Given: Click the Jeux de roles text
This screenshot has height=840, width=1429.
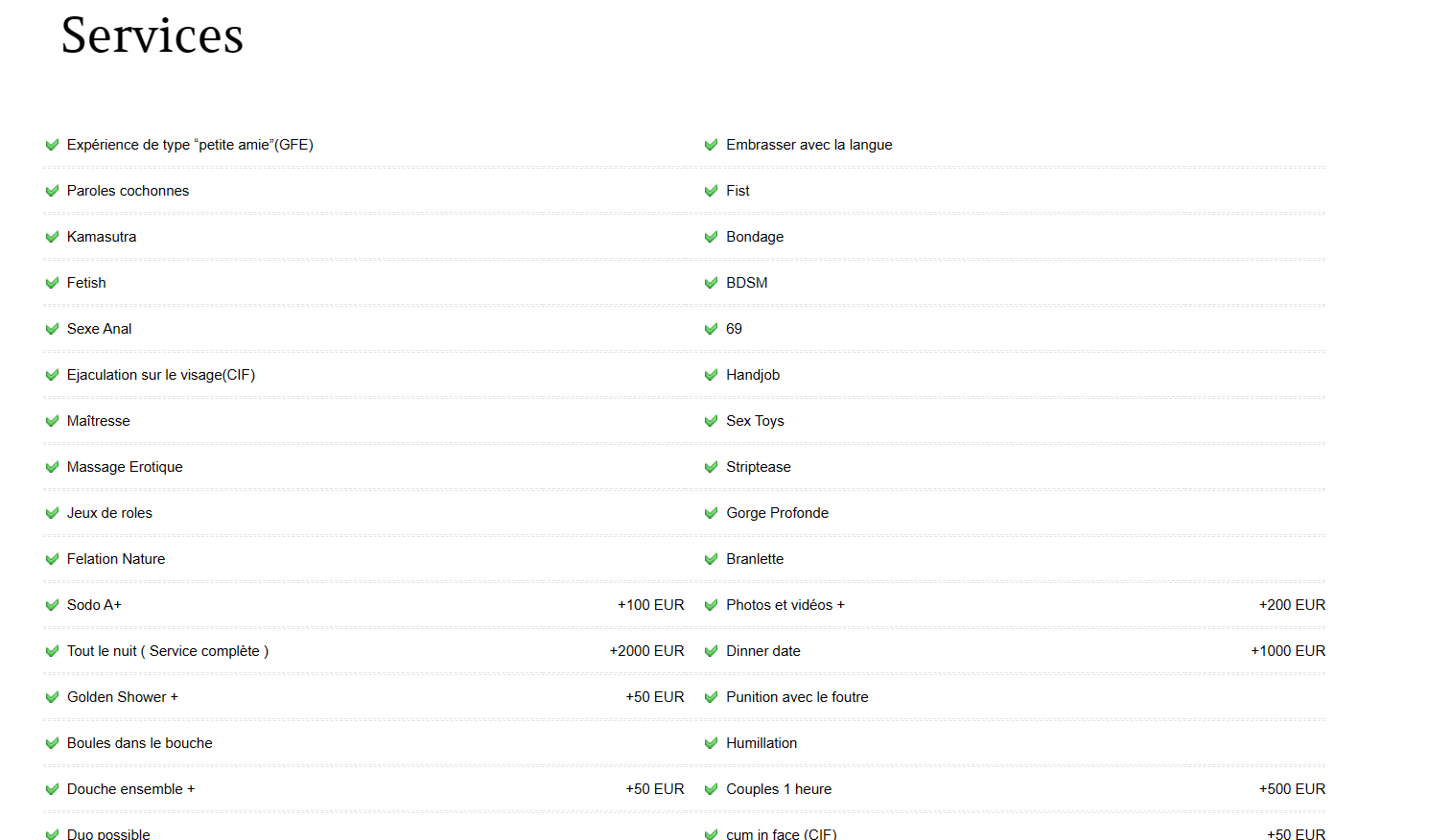Looking at the screenshot, I should click(109, 513).
